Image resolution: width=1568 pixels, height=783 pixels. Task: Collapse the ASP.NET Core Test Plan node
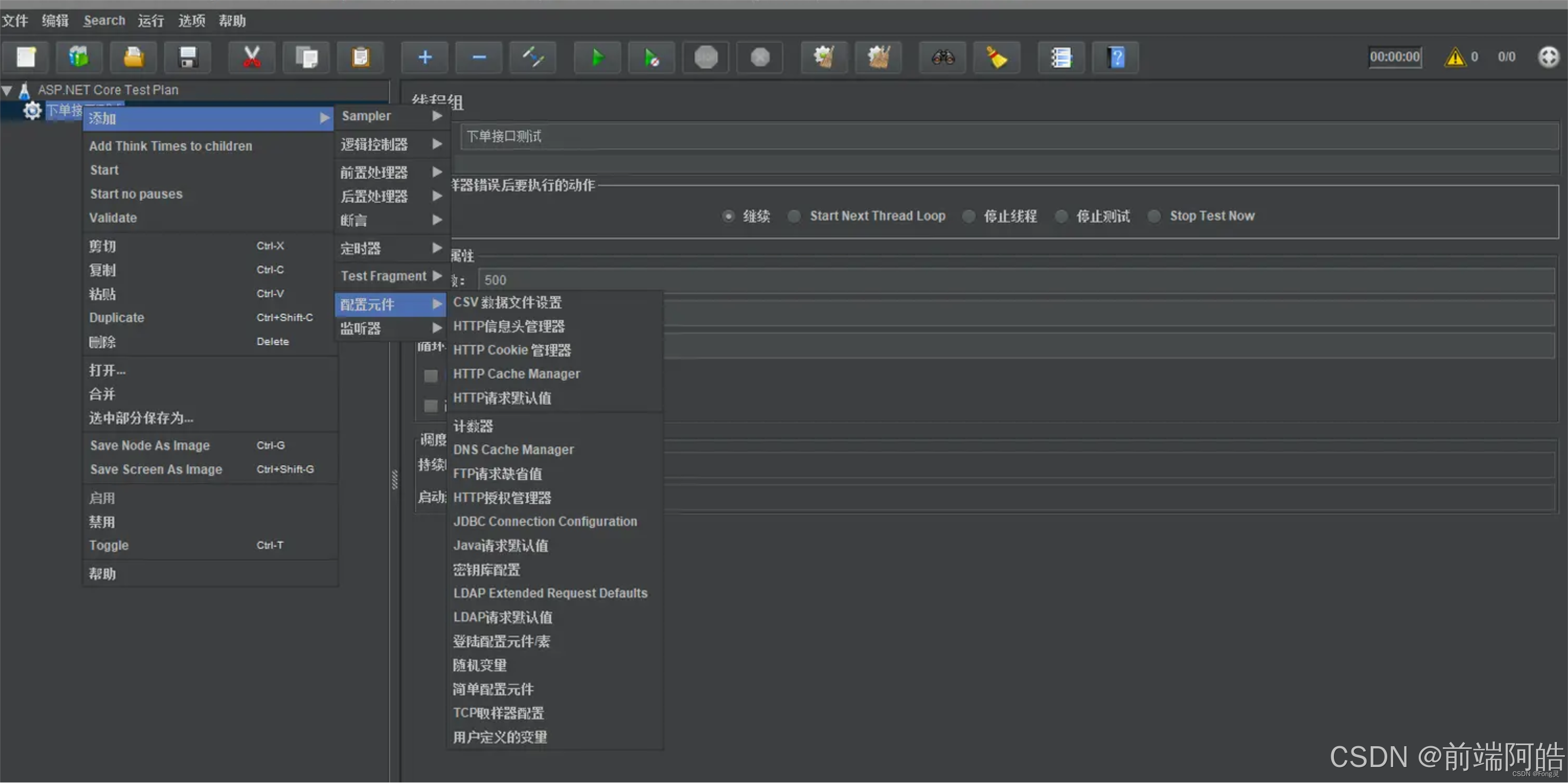tap(7, 91)
